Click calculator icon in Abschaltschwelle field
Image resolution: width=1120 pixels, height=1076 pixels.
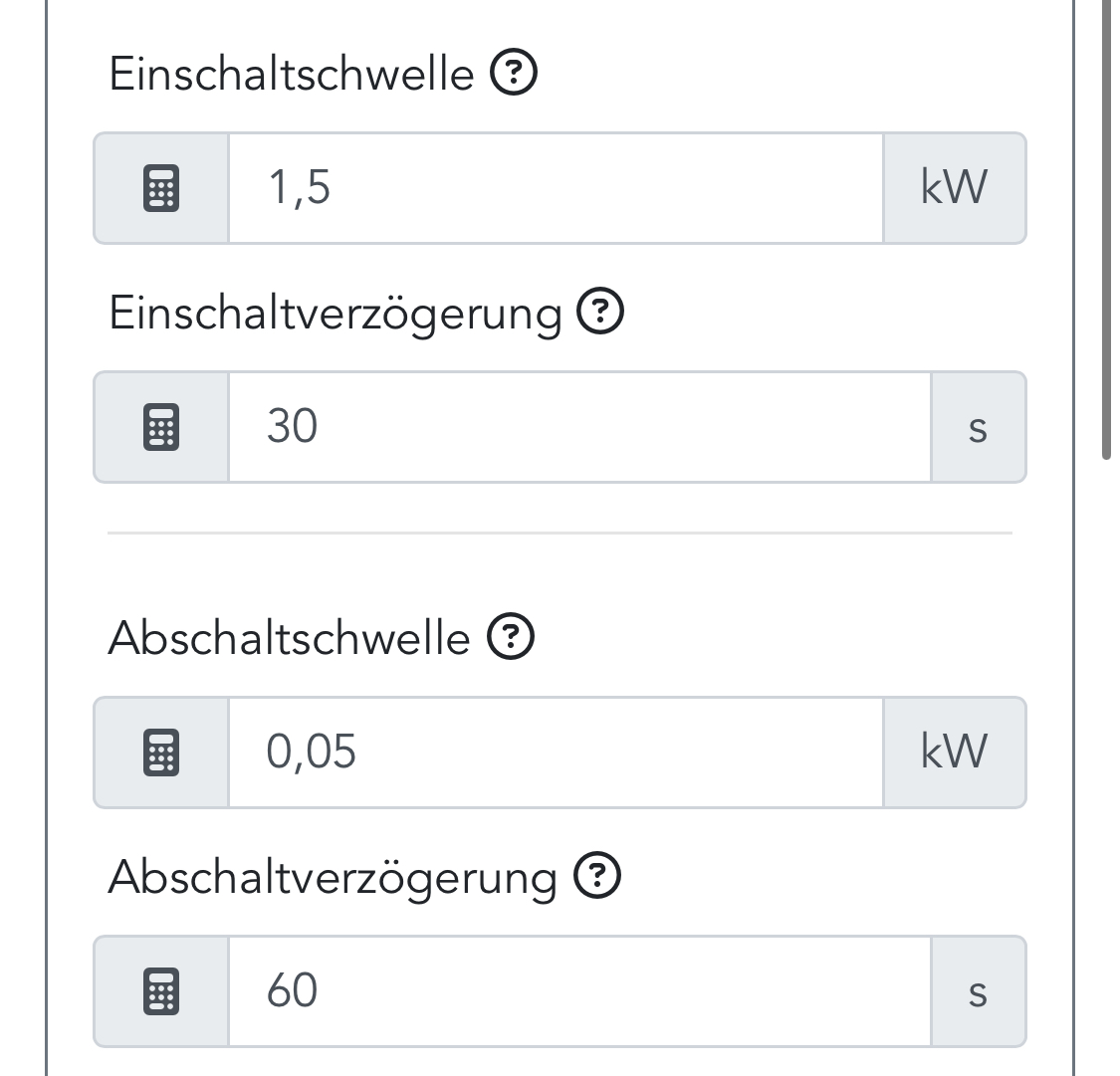(161, 753)
